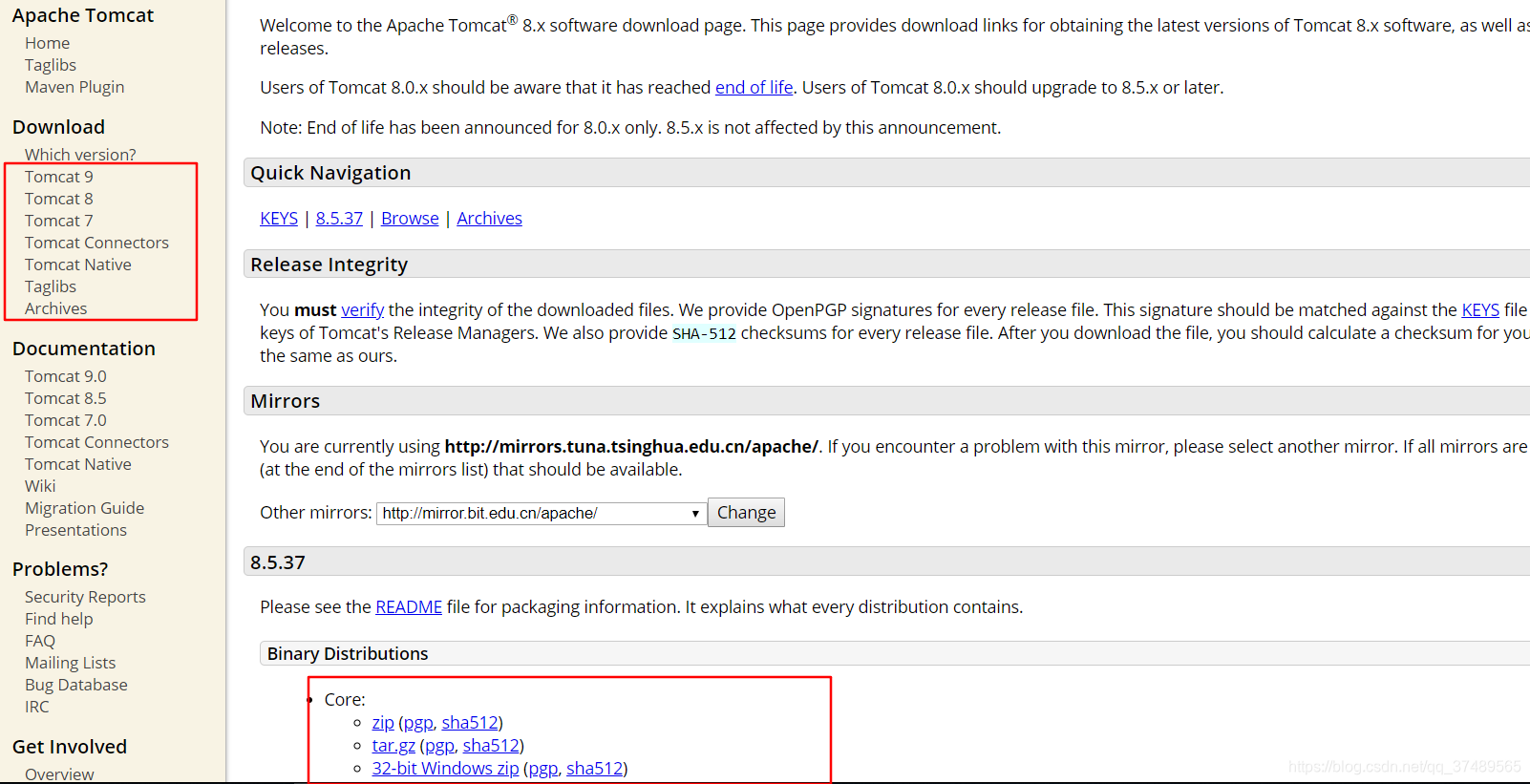Open the Presentations link
The image size is (1530, 784).
point(75,530)
